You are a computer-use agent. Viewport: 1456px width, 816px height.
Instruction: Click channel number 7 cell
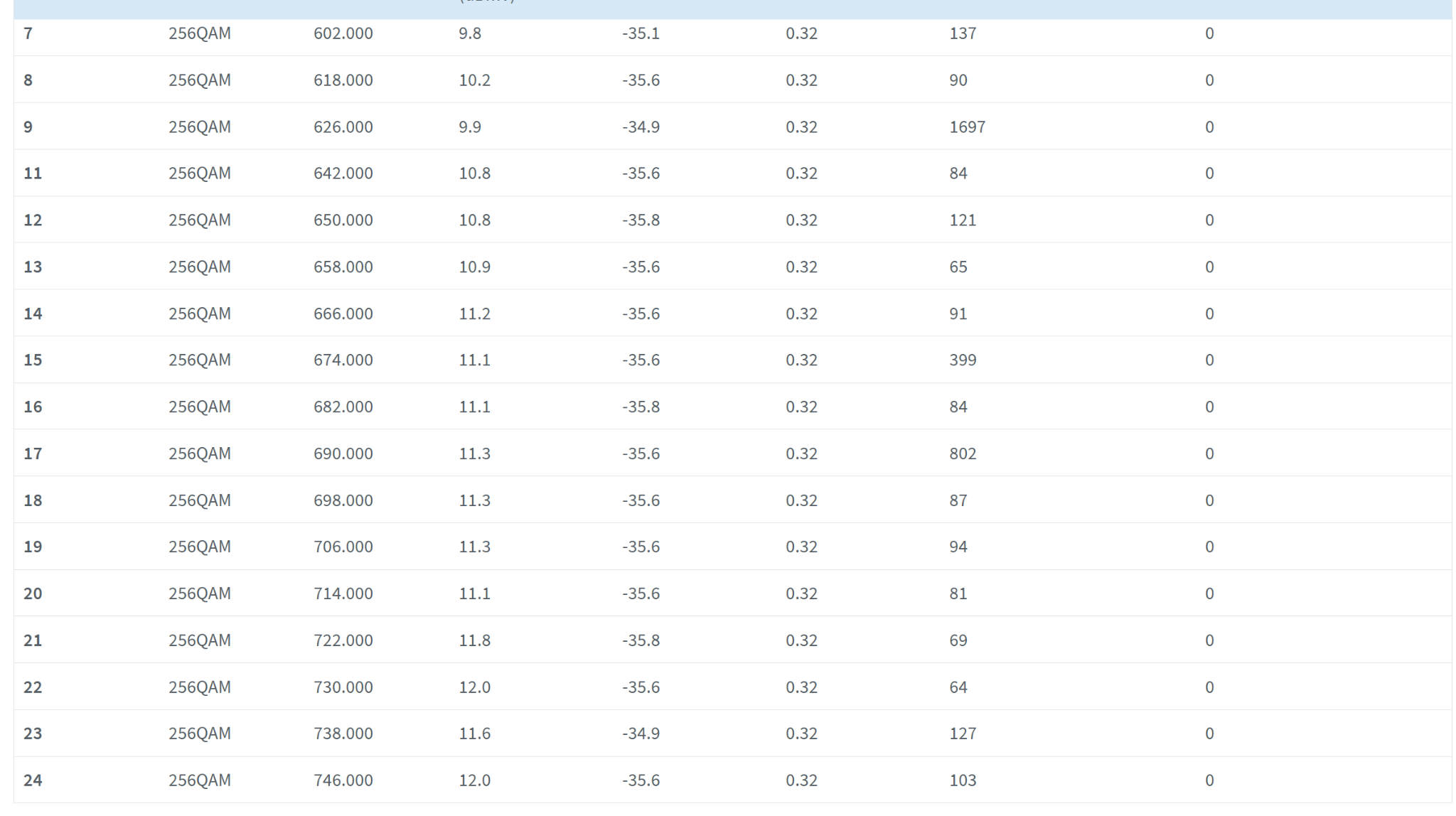click(28, 33)
